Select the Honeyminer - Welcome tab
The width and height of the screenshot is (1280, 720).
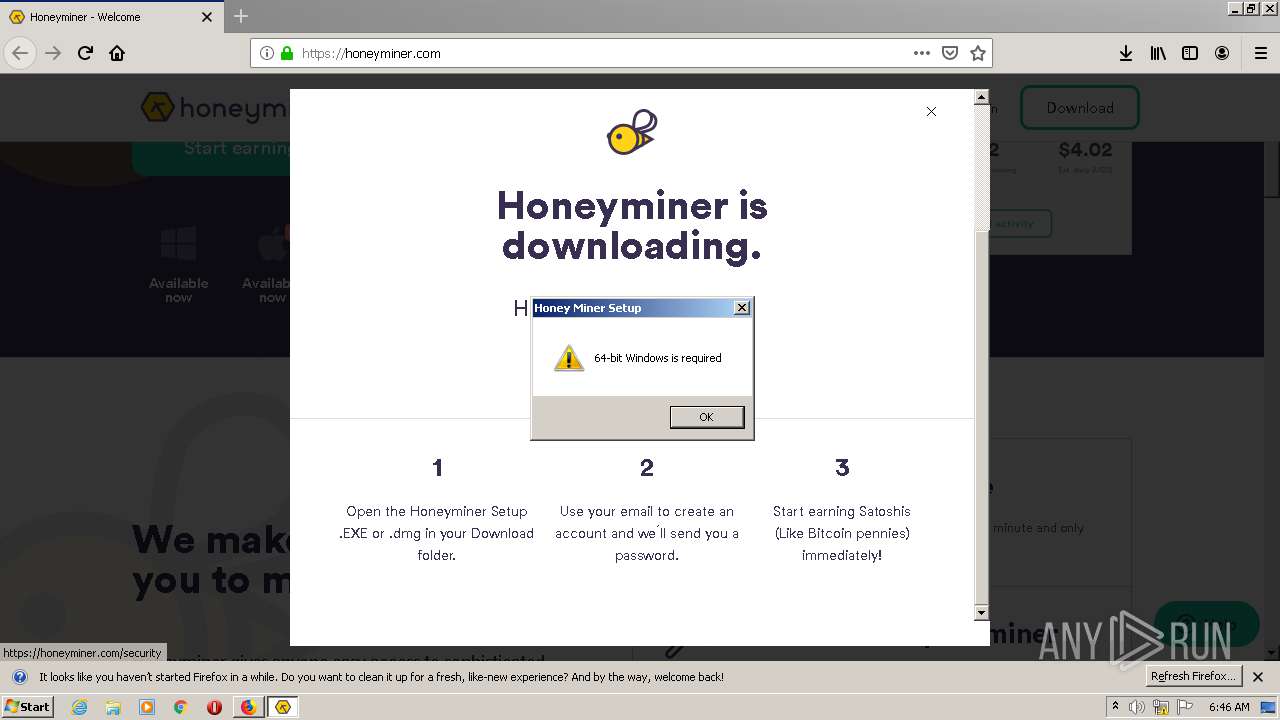click(112, 17)
